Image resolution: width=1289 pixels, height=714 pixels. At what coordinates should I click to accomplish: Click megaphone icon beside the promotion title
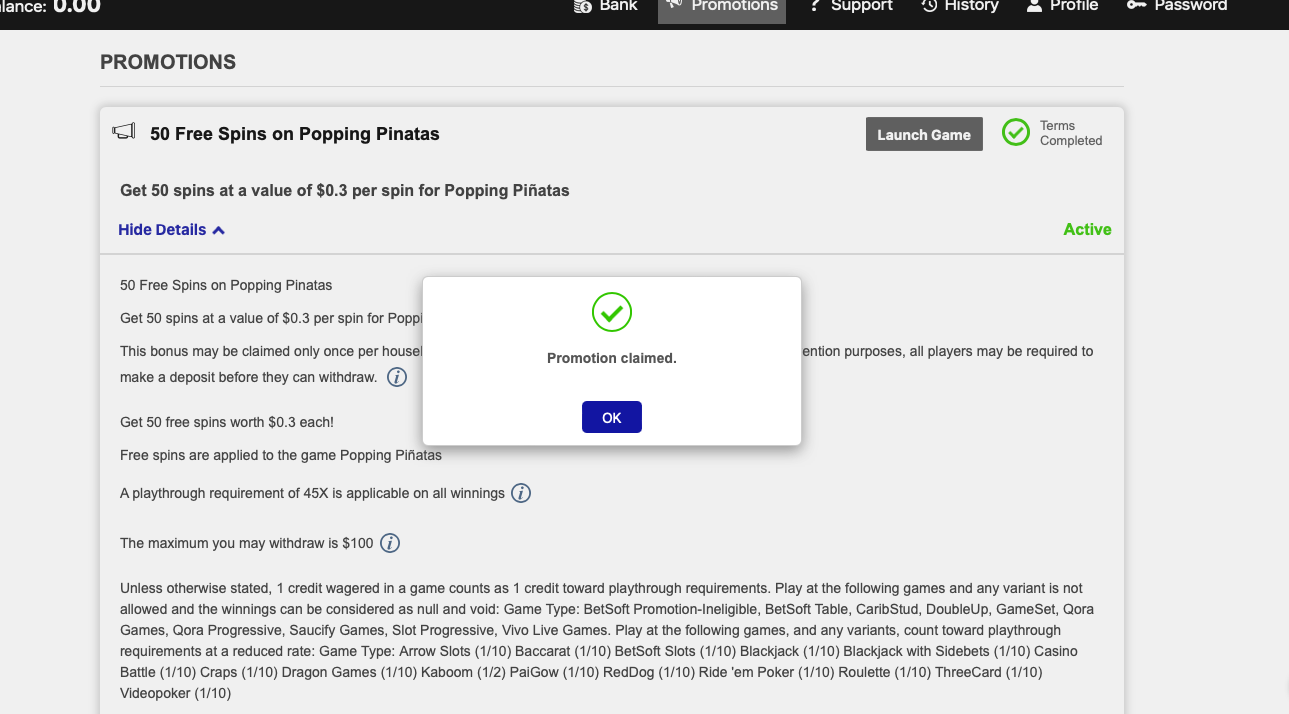coord(124,132)
